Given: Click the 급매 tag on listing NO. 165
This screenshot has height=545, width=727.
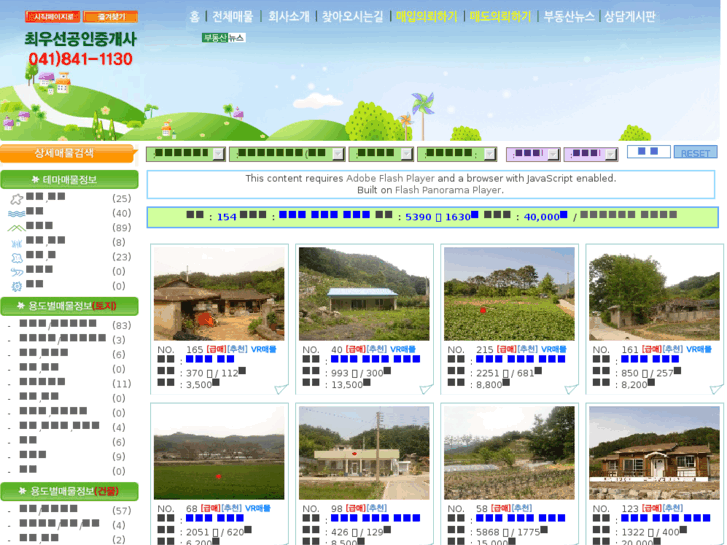Looking at the screenshot, I should 217,349.
